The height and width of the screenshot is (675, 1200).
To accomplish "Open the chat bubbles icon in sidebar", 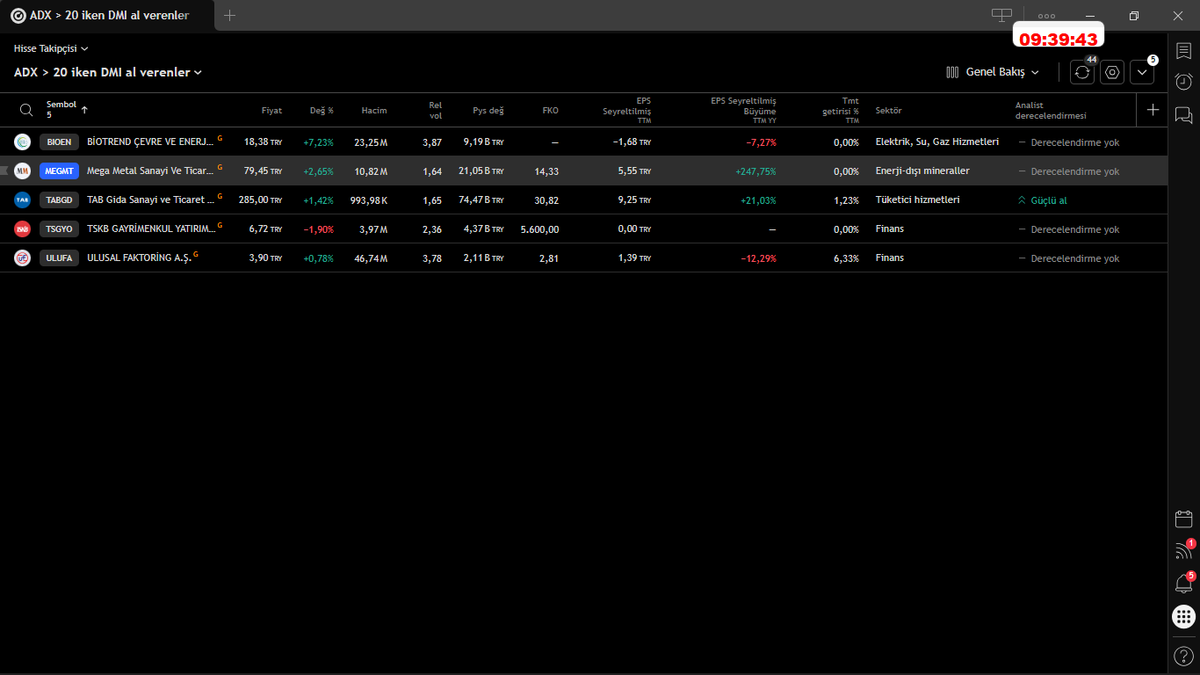I will pyautogui.click(x=1183, y=114).
